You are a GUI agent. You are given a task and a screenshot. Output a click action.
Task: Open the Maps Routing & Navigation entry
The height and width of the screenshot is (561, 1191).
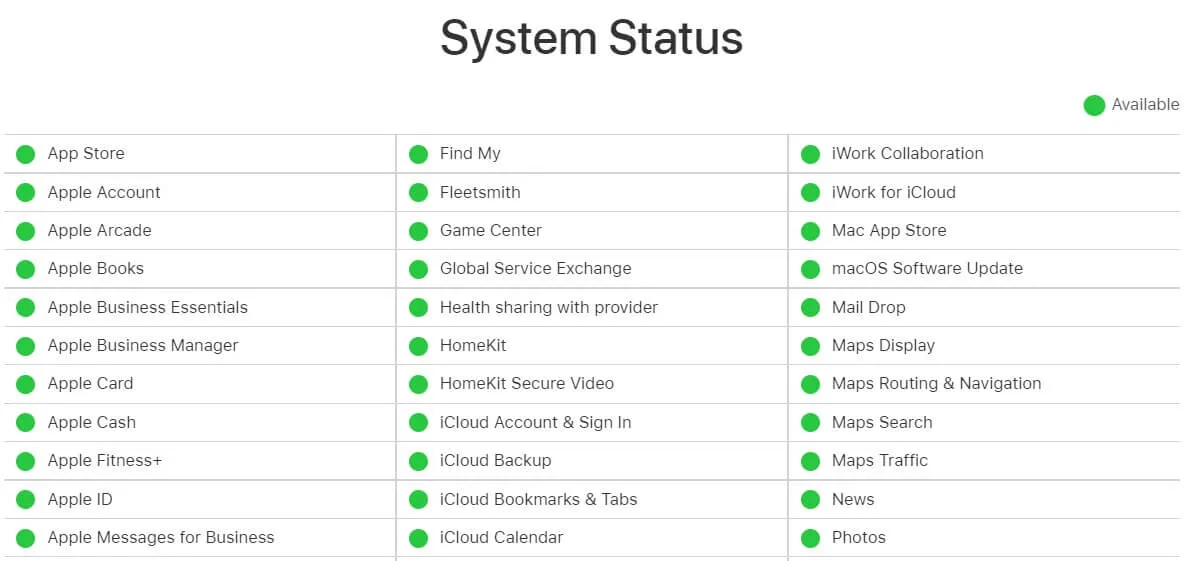pyautogui.click(x=936, y=383)
